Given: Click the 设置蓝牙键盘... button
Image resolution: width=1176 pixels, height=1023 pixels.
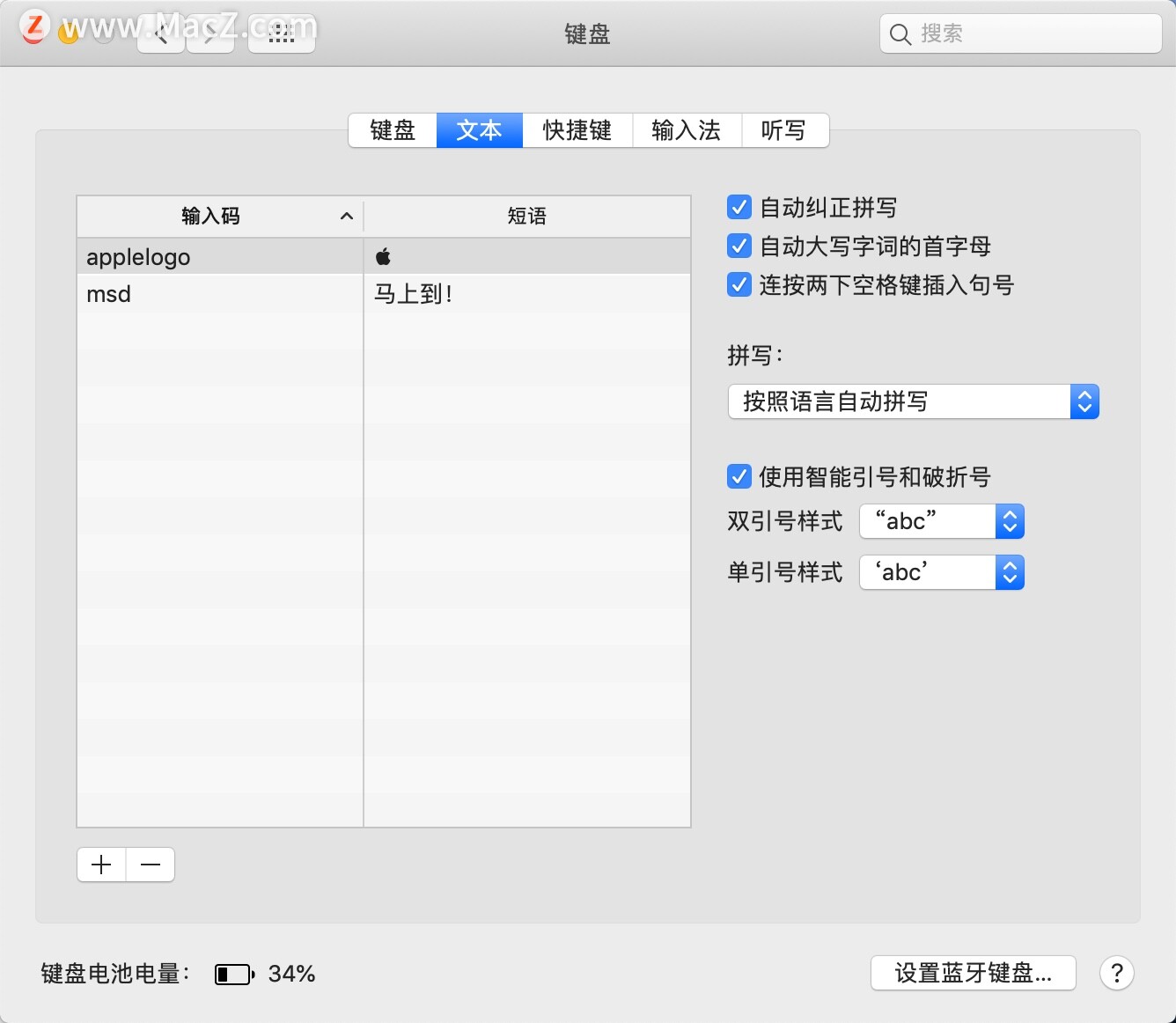Looking at the screenshot, I should point(974,973).
